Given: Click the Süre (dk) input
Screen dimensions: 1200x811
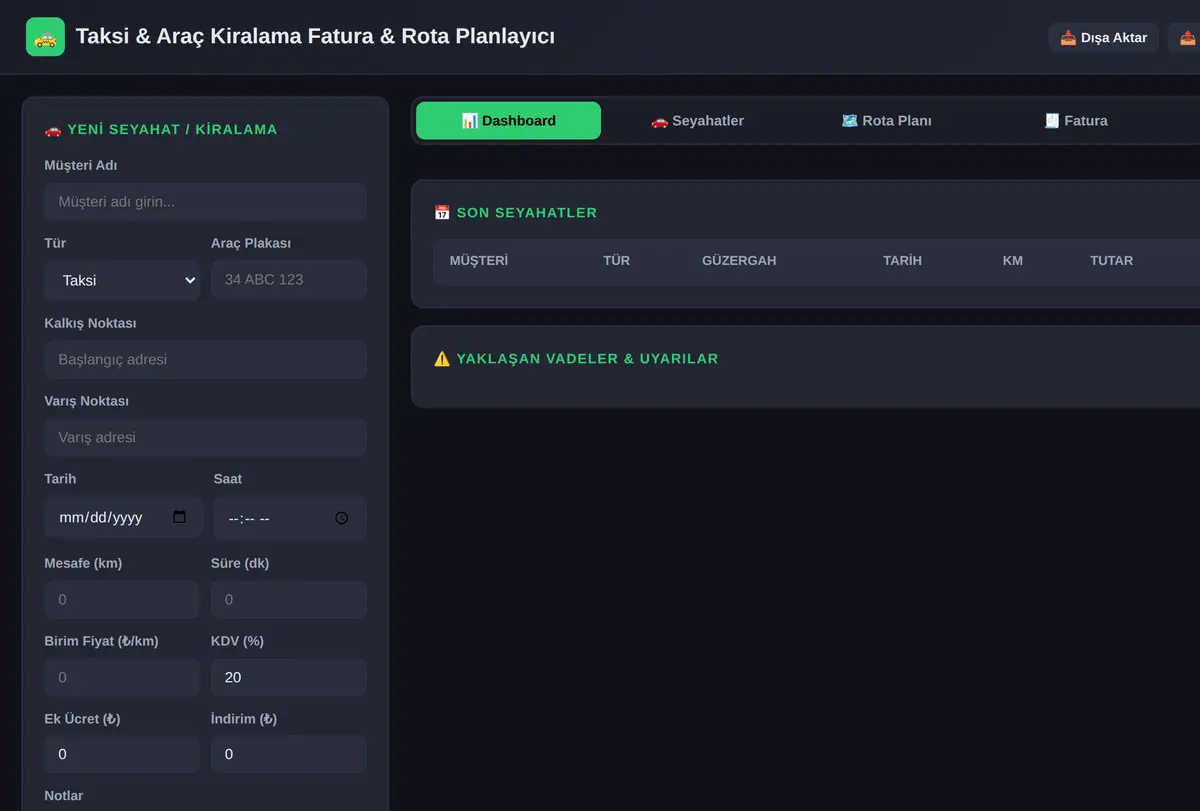Looking at the screenshot, I should pos(288,600).
